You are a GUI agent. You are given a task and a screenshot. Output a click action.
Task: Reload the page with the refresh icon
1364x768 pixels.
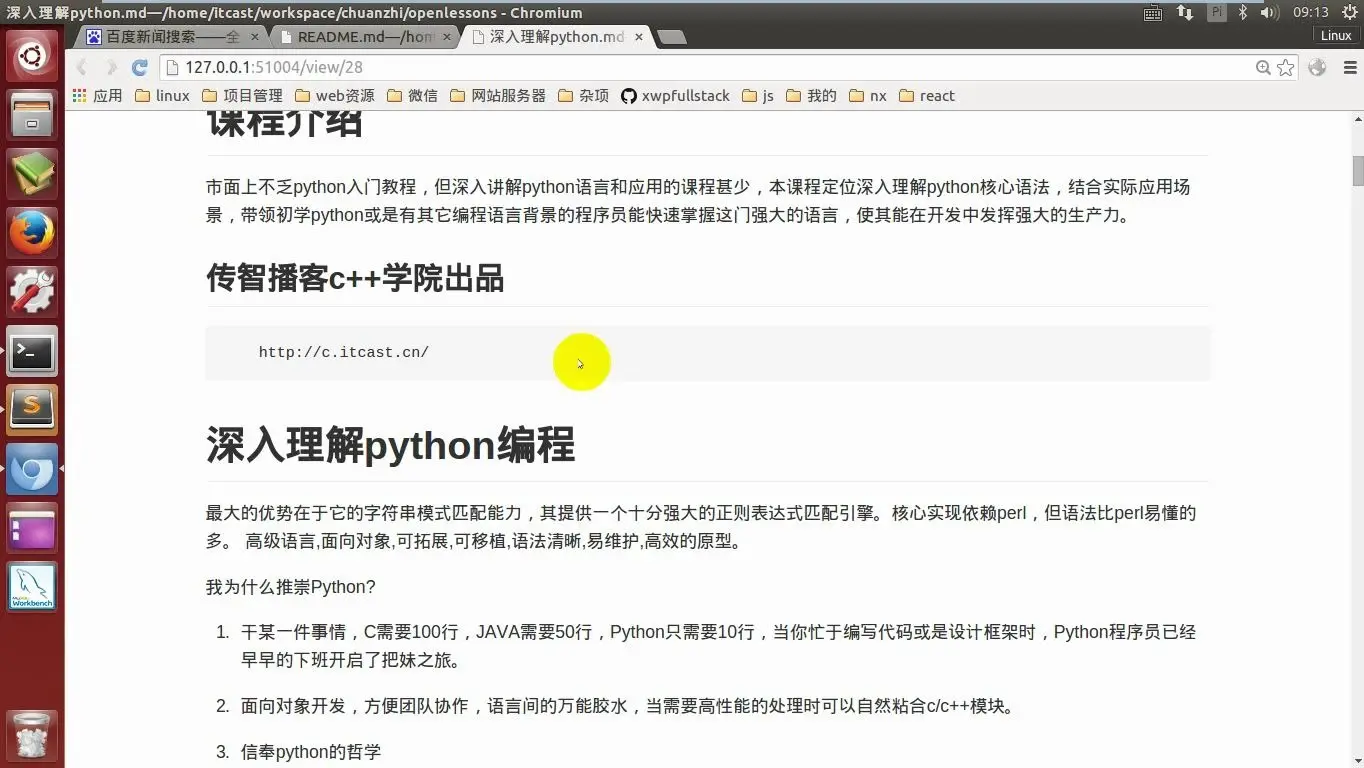(140, 68)
